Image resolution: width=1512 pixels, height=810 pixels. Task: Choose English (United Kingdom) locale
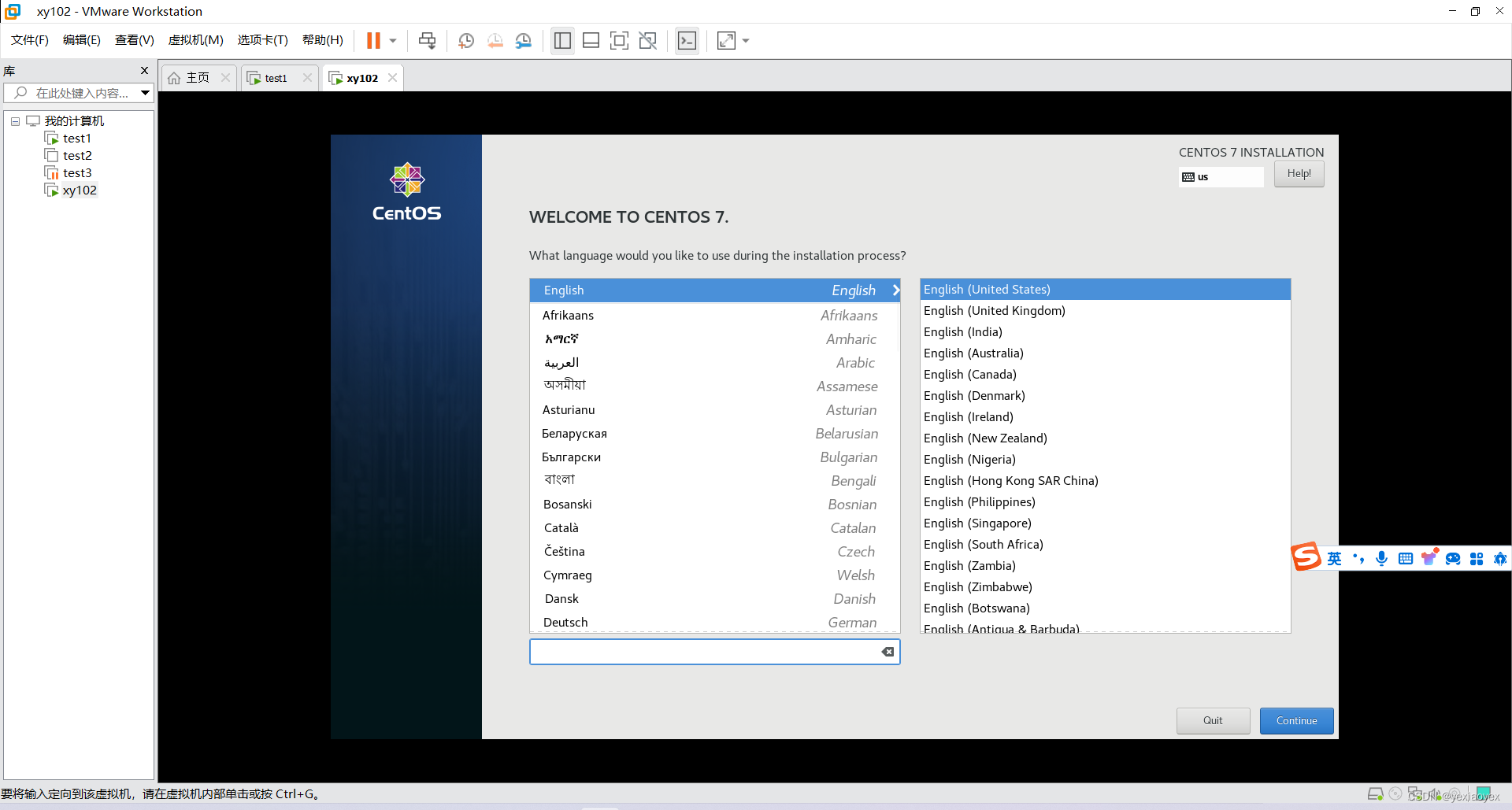coord(1105,311)
